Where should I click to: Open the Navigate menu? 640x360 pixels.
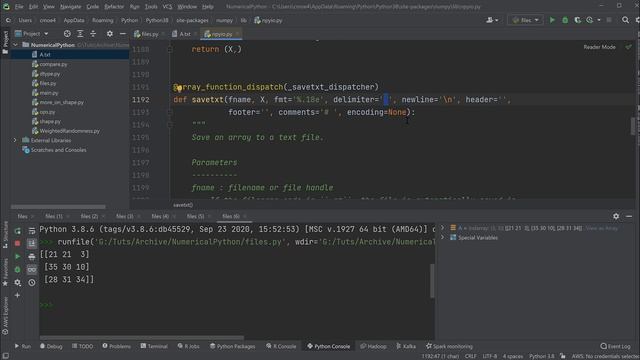click(x=70, y=7)
